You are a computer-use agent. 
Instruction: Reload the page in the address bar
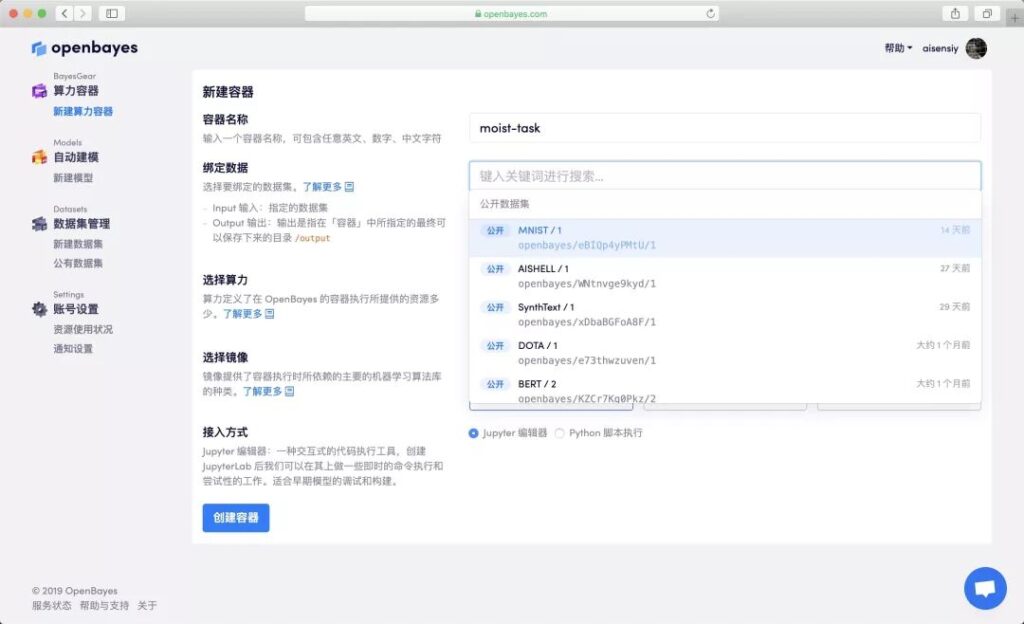[x=710, y=14]
